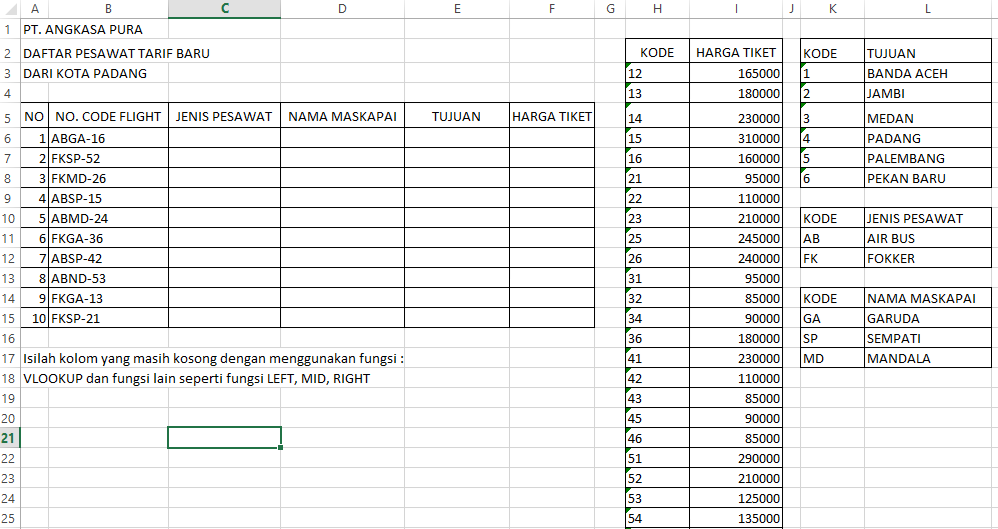Image resolution: width=998 pixels, height=529 pixels.
Task: Select PEKAN BARU destination cell
Action: click(x=927, y=178)
